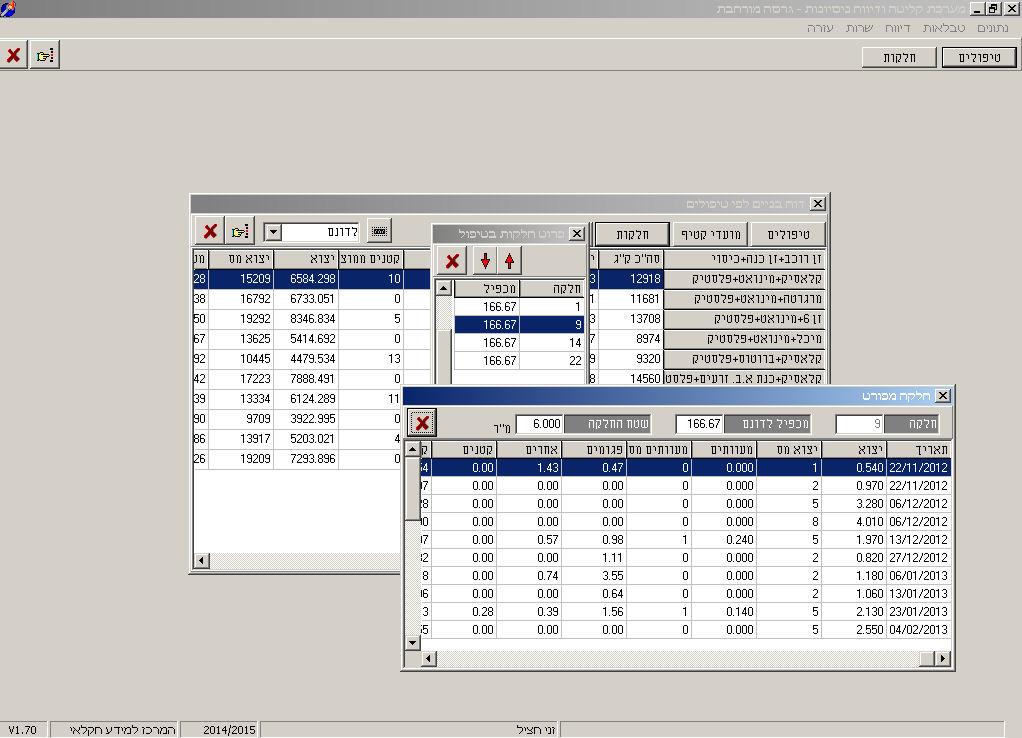The image size is (1022, 738).
Task: Click the סה"כ ק"ג column header
Action: [630, 259]
